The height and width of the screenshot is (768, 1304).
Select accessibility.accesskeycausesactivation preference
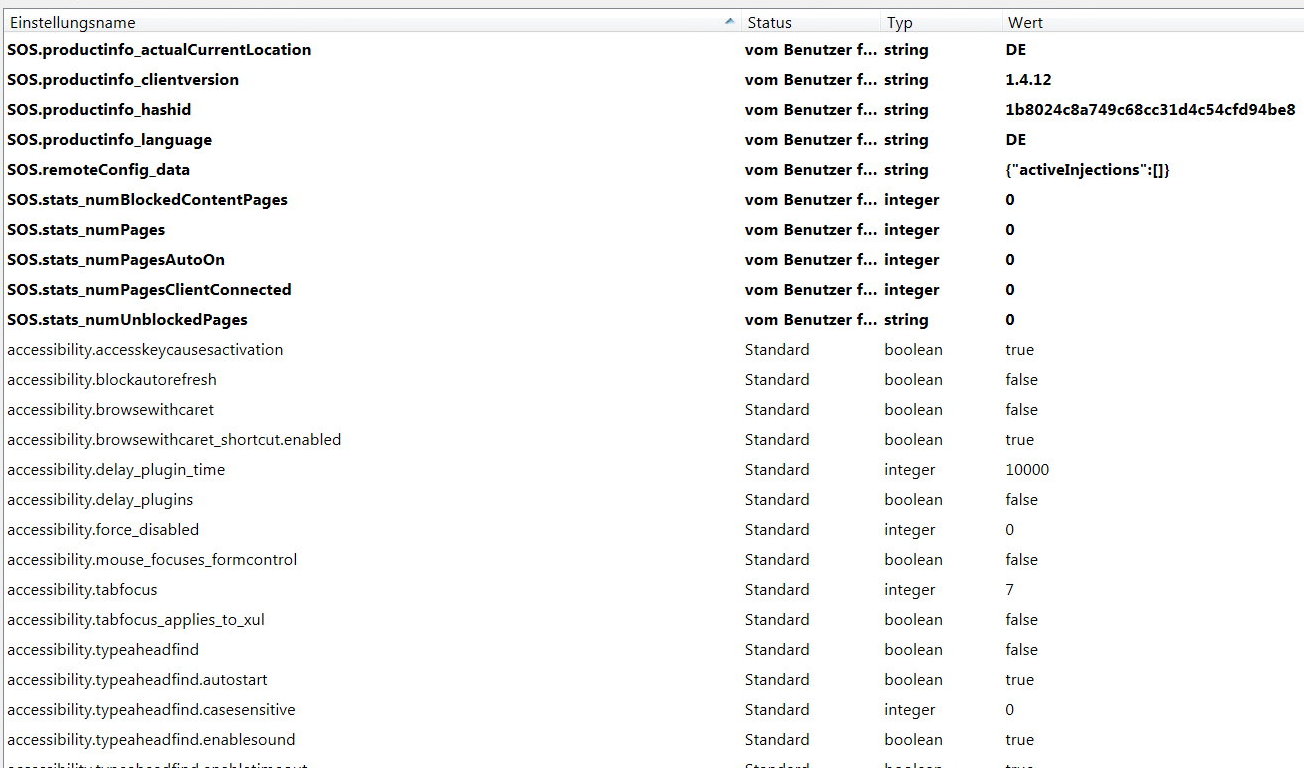coord(145,350)
